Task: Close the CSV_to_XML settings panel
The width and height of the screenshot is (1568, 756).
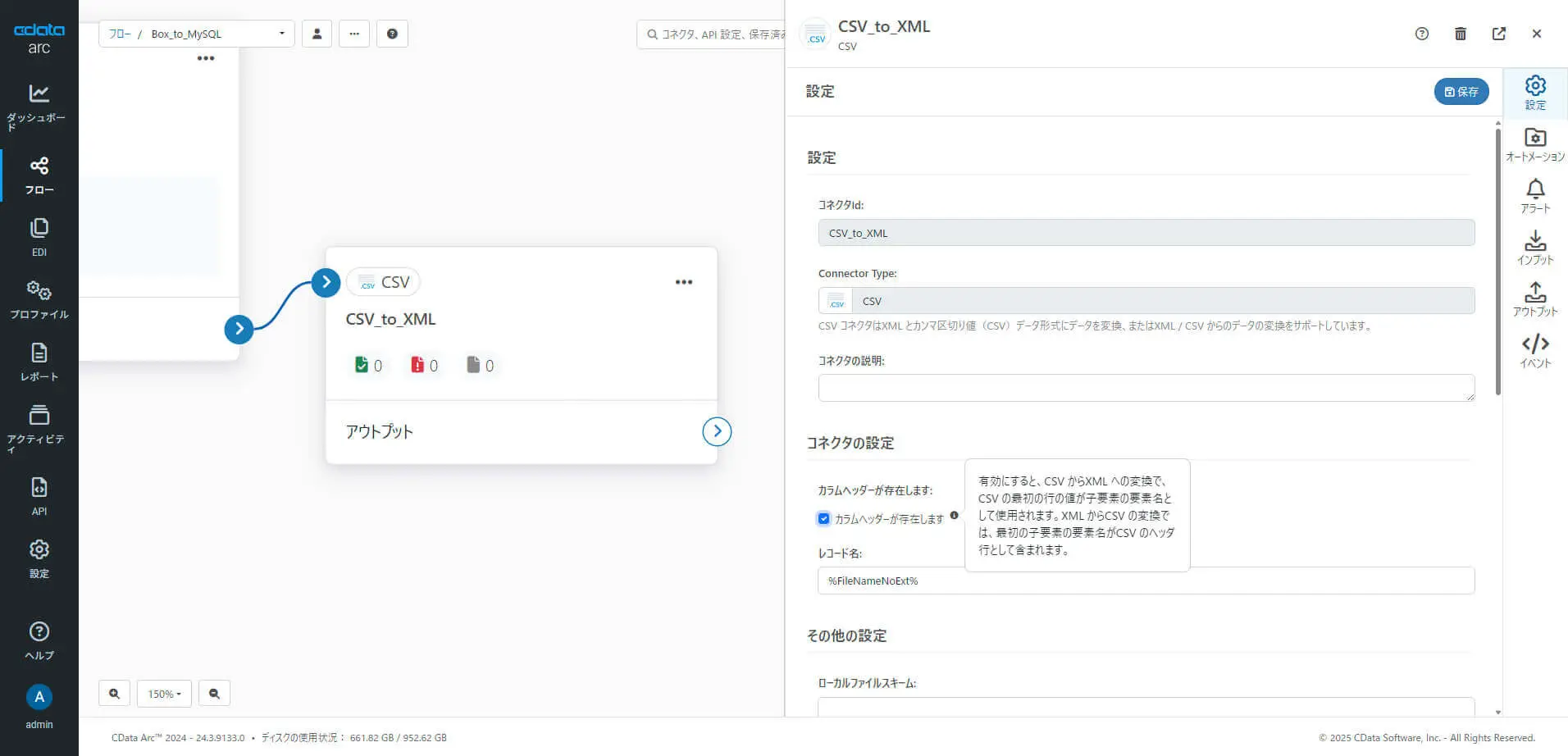Action: 1537,34
